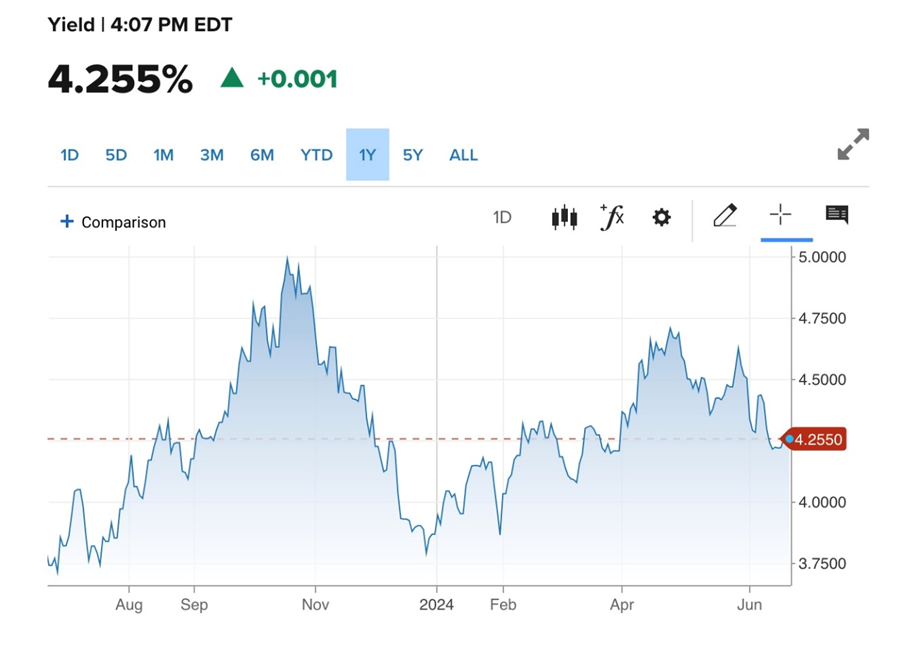Select the highlighted 1Y range
The image size is (901, 649).
367,155
